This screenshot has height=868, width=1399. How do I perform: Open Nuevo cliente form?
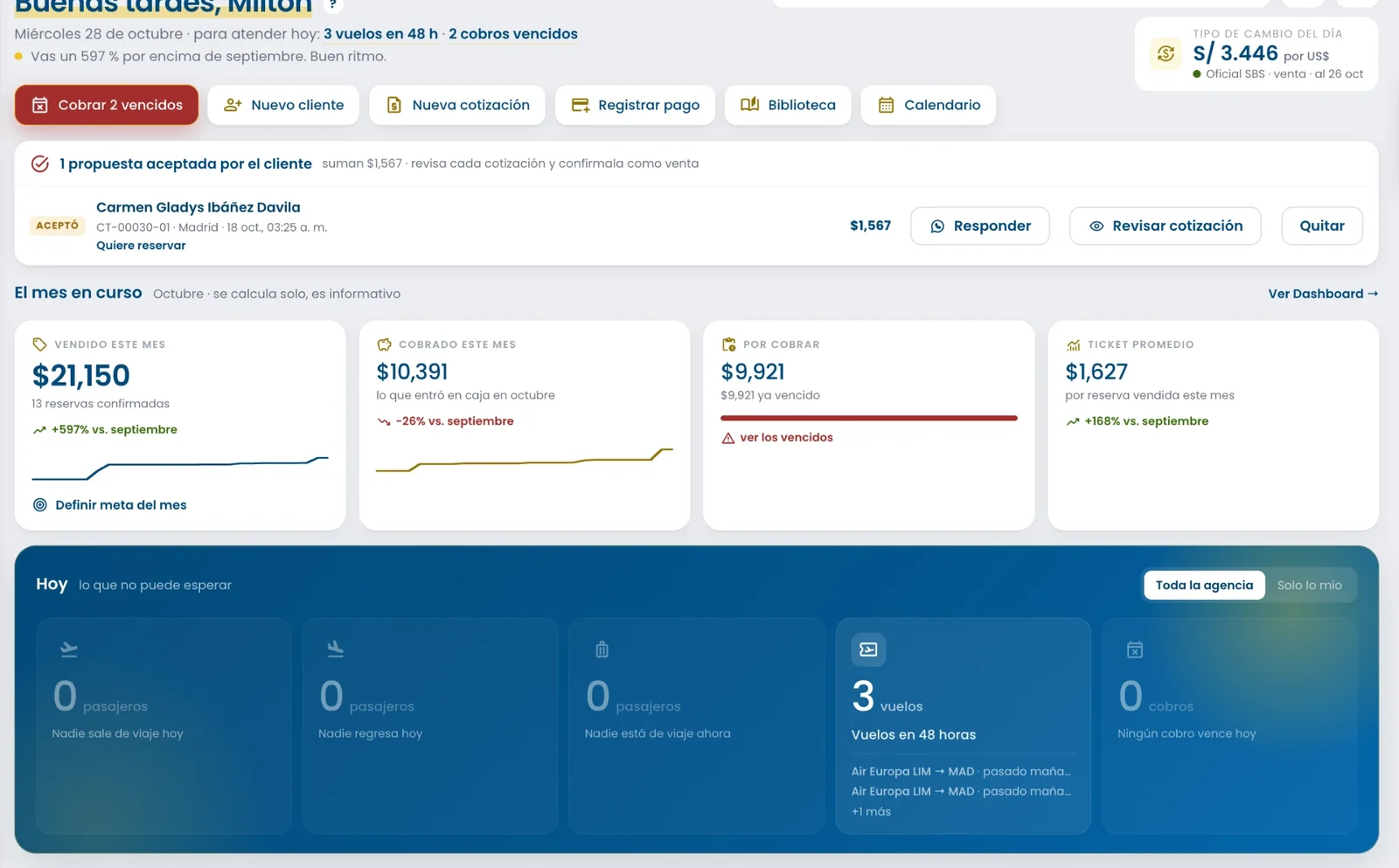(283, 105)
